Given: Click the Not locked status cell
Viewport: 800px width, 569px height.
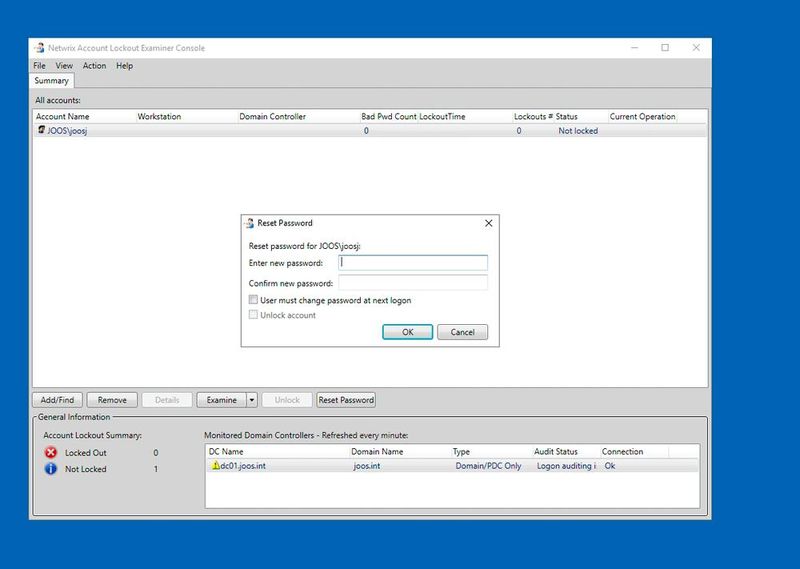Looking at the screenshot, I should (x=578, y=131).
